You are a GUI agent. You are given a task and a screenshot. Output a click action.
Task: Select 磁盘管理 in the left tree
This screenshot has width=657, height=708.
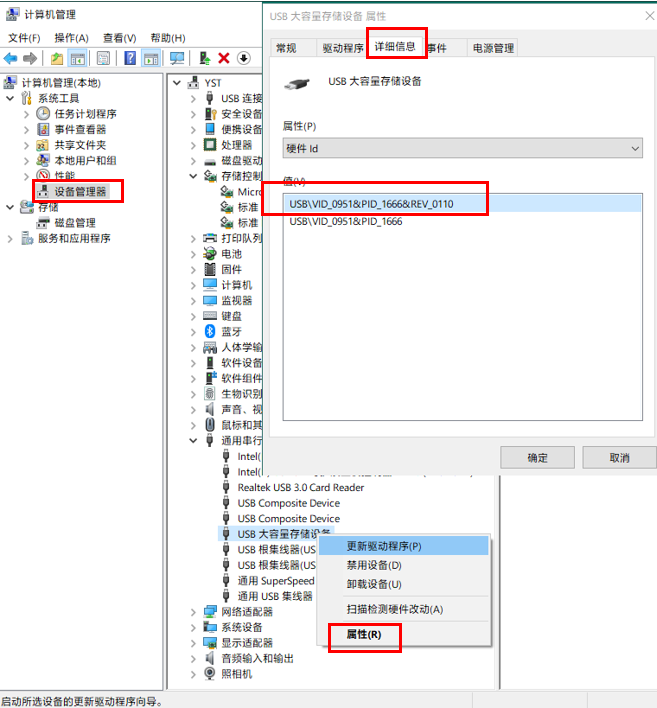coord(75,222)
